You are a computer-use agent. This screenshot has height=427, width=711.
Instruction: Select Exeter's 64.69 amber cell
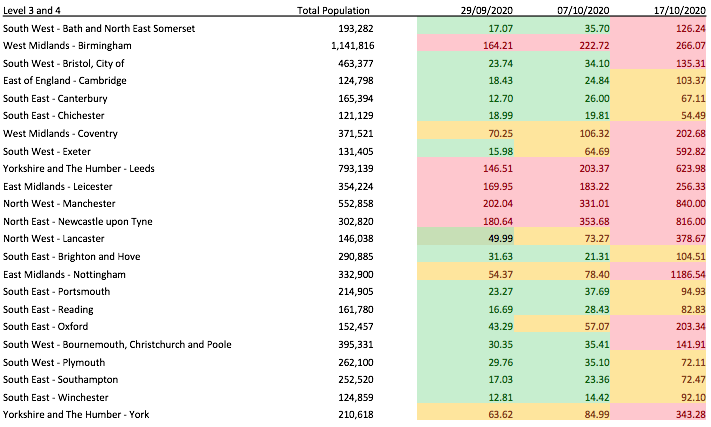pos(562,151)
